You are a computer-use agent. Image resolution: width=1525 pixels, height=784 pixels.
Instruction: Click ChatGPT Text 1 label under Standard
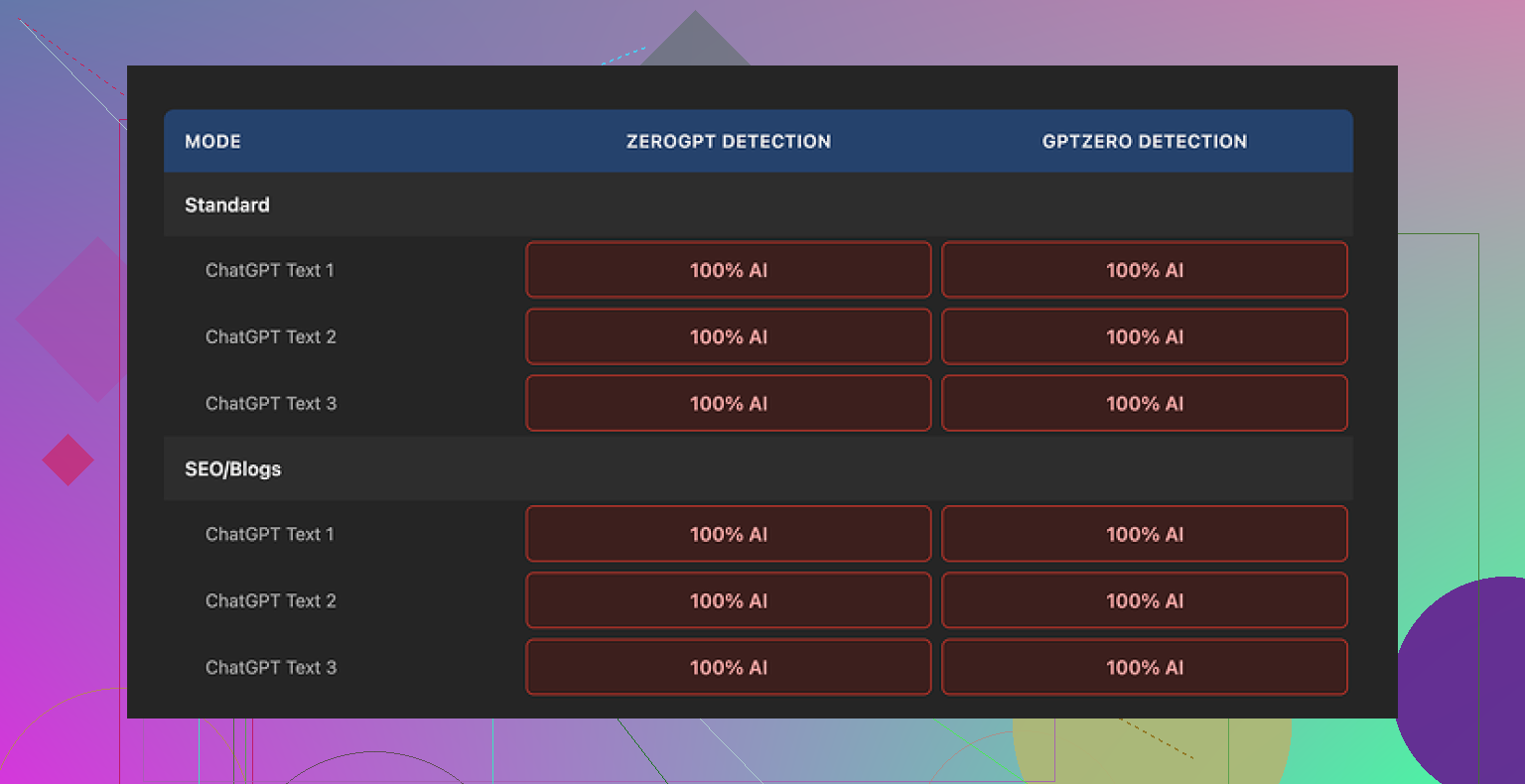click(270, 270)
